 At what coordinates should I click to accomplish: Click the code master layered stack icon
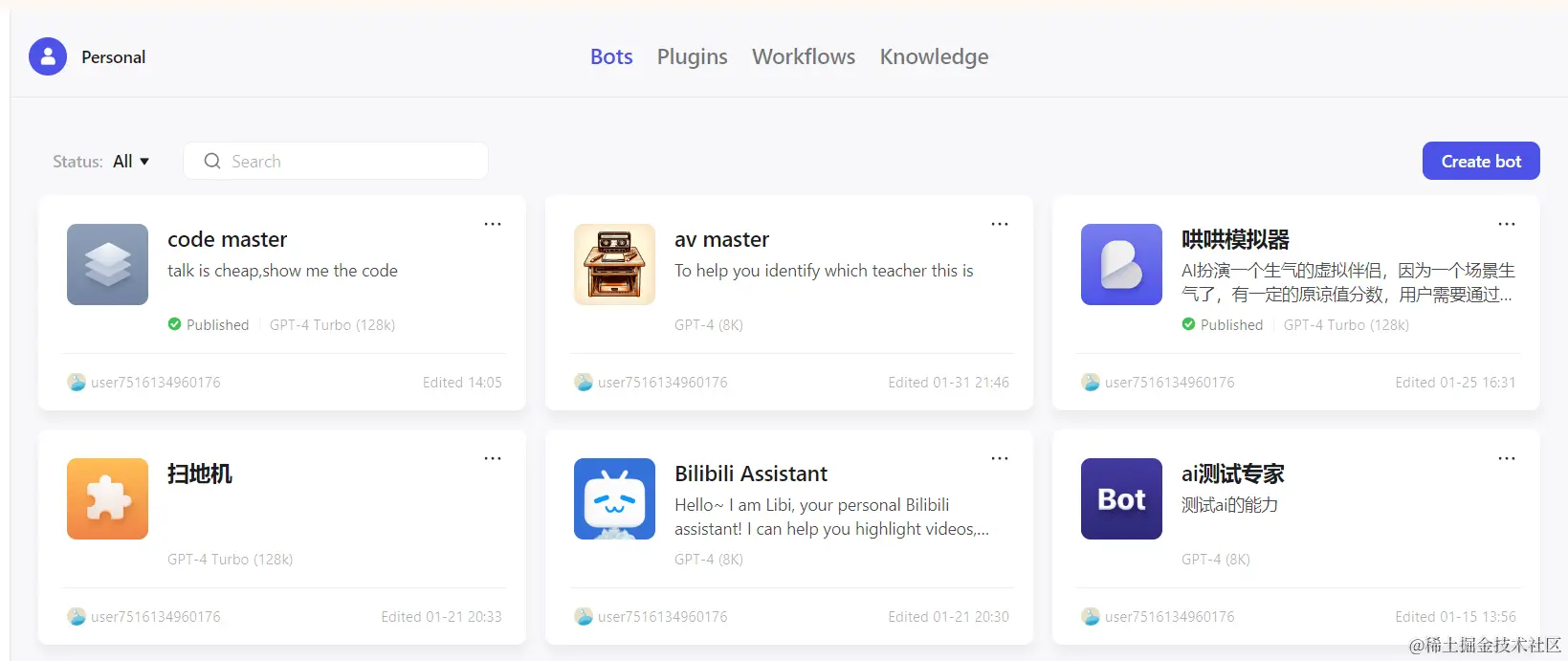pos(107,264)
